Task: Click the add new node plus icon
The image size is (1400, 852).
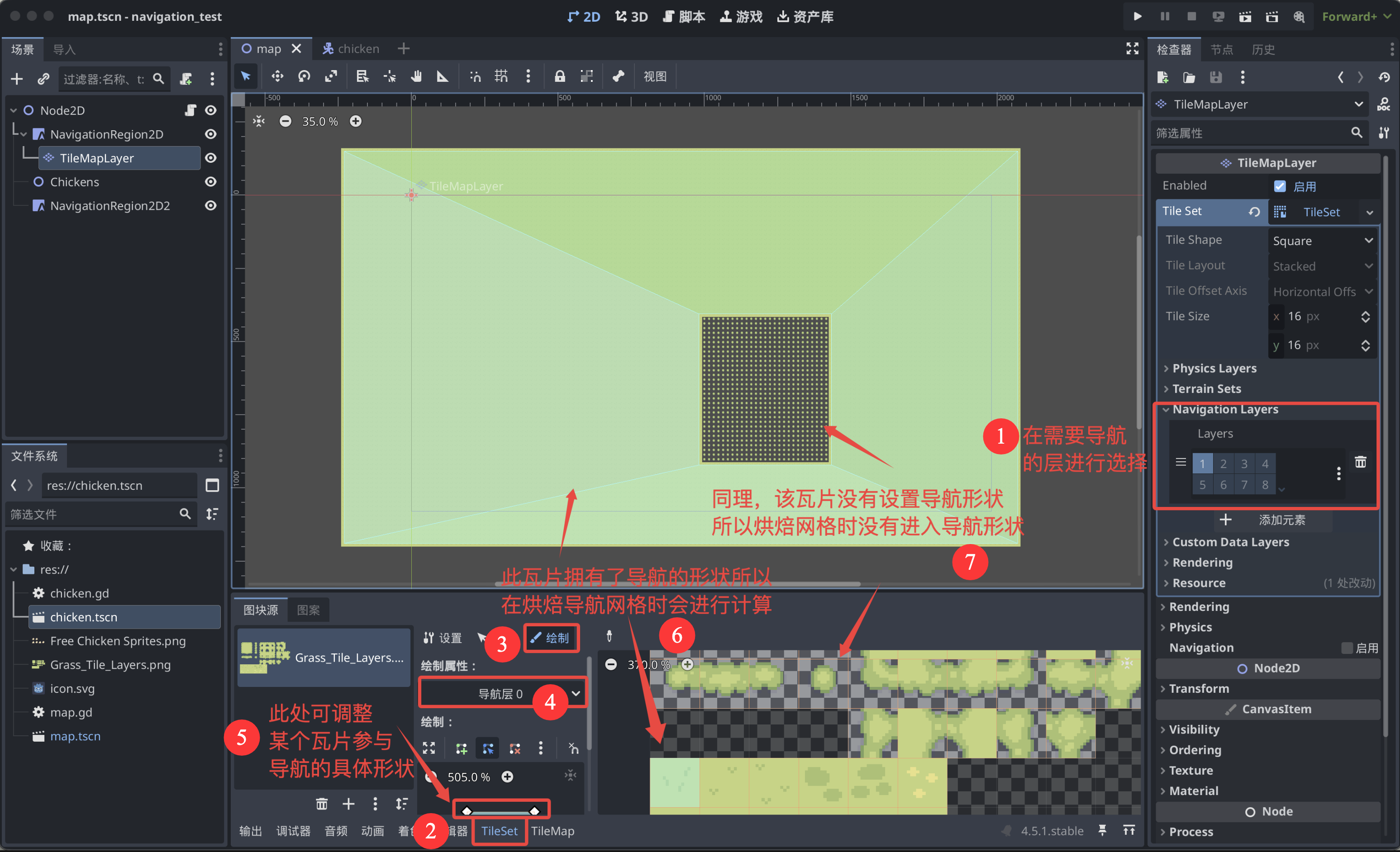Action: pyautogui.click(x=17, y=79)
